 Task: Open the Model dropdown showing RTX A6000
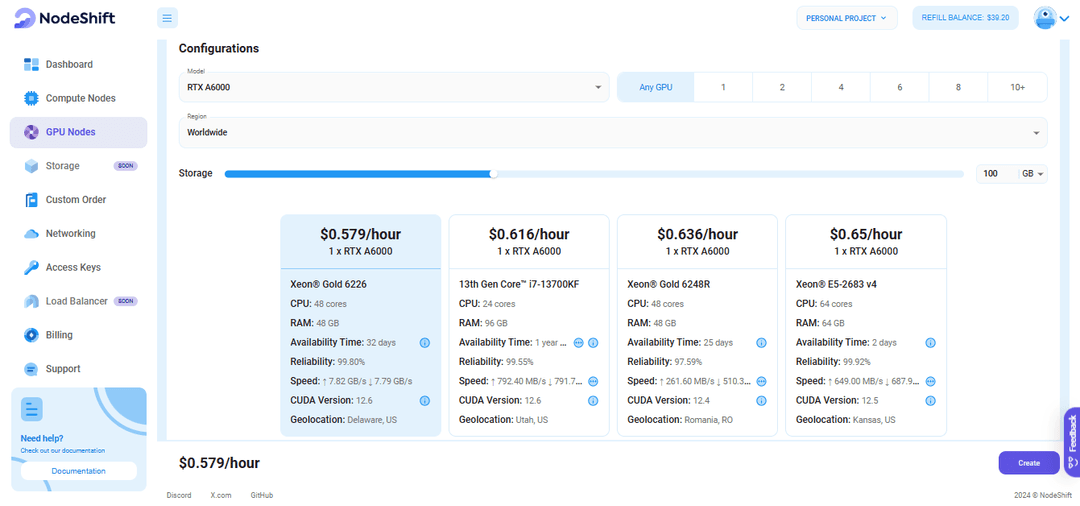[394, 87]
